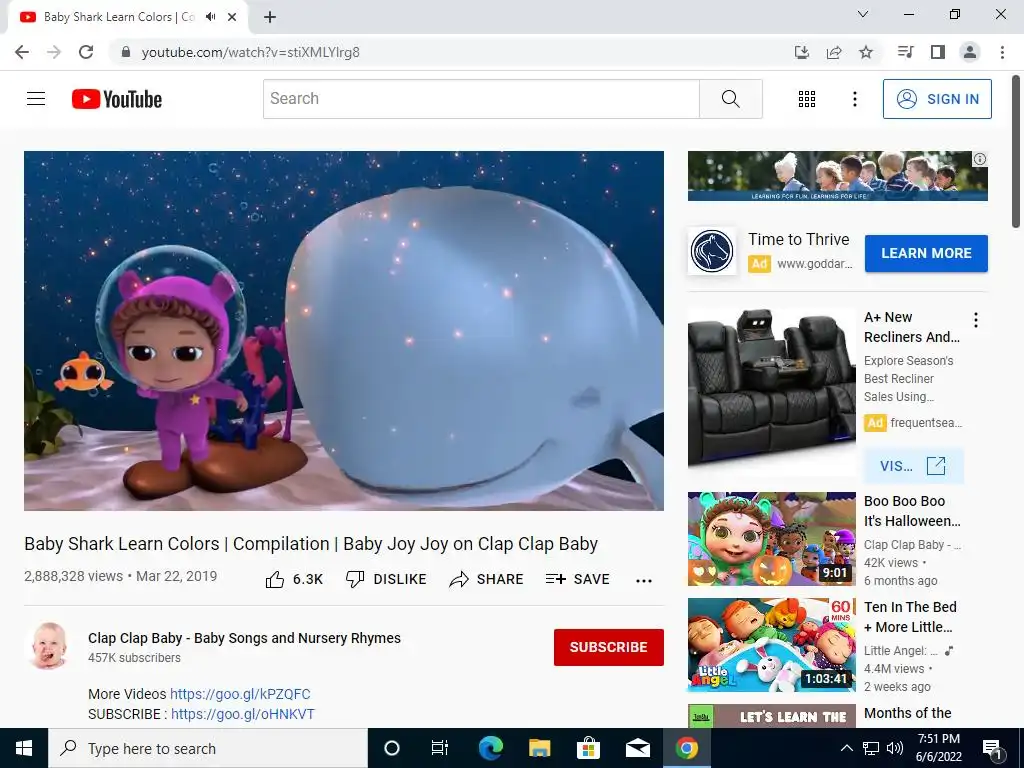The width and height of the screenshot is (1024, 768).
Task: Open Cortana circle on taskbar
Action: (x=392, y=748)
